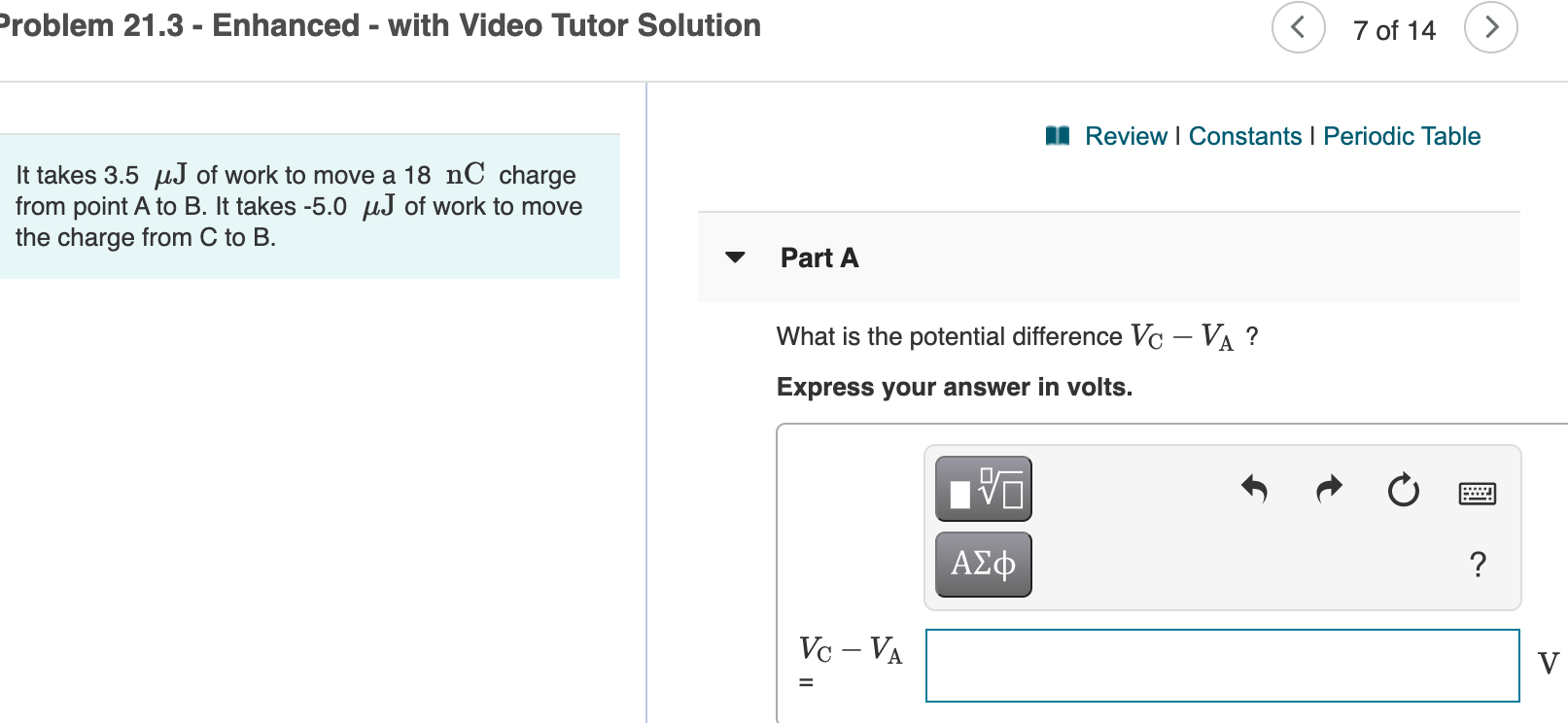The height and width of the screenshot is (723, 1568).
Task: Go to the previous problem arrow
Action: [1298, 27]
